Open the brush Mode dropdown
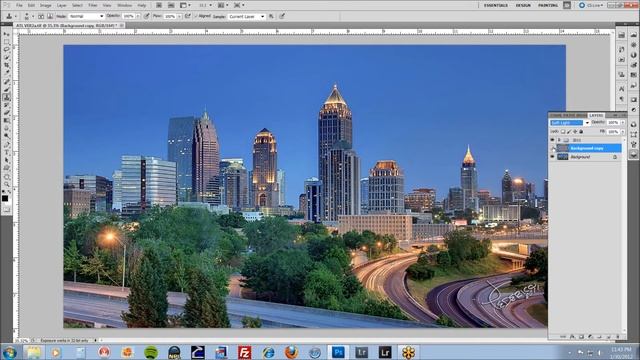Screen dimensions: 640x360 click(x=86, y=16)
